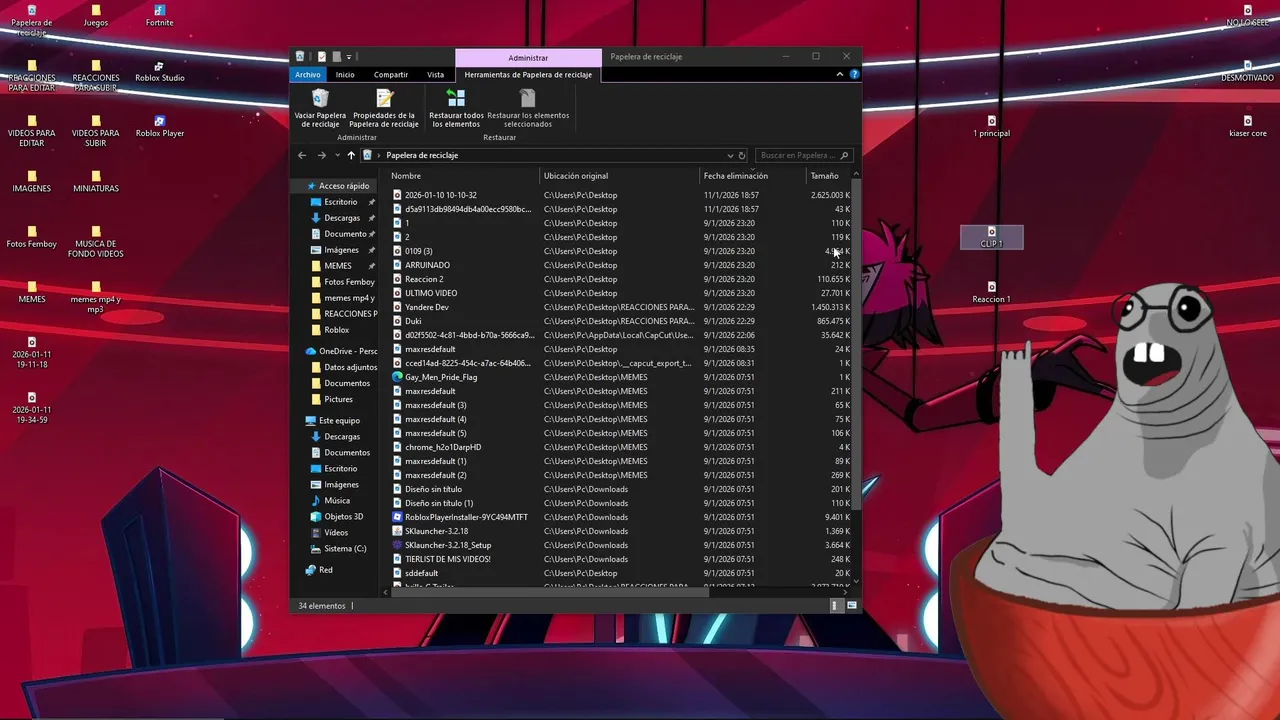
Task: Select the kiaser core desktop file
Action: click(x=1247, y=126)
